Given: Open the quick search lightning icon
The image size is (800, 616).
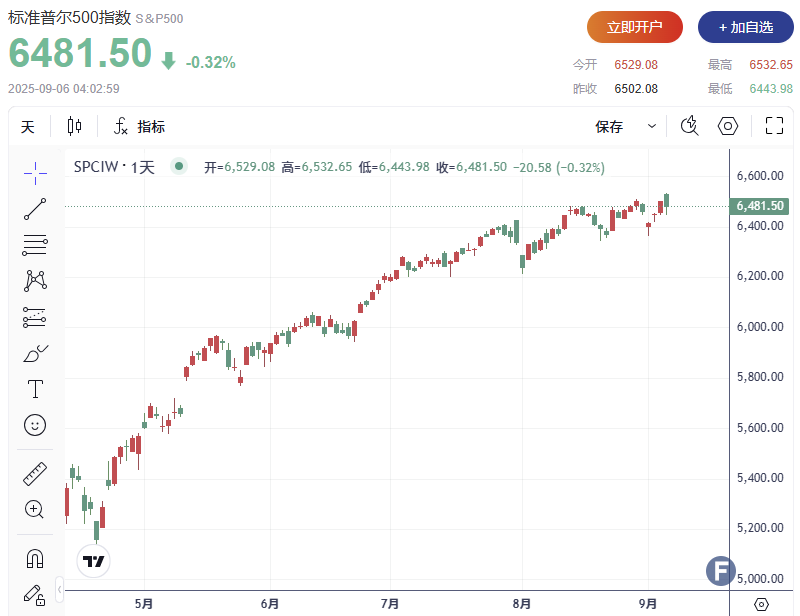Looking at the screenshot, I should pos(690,126).
